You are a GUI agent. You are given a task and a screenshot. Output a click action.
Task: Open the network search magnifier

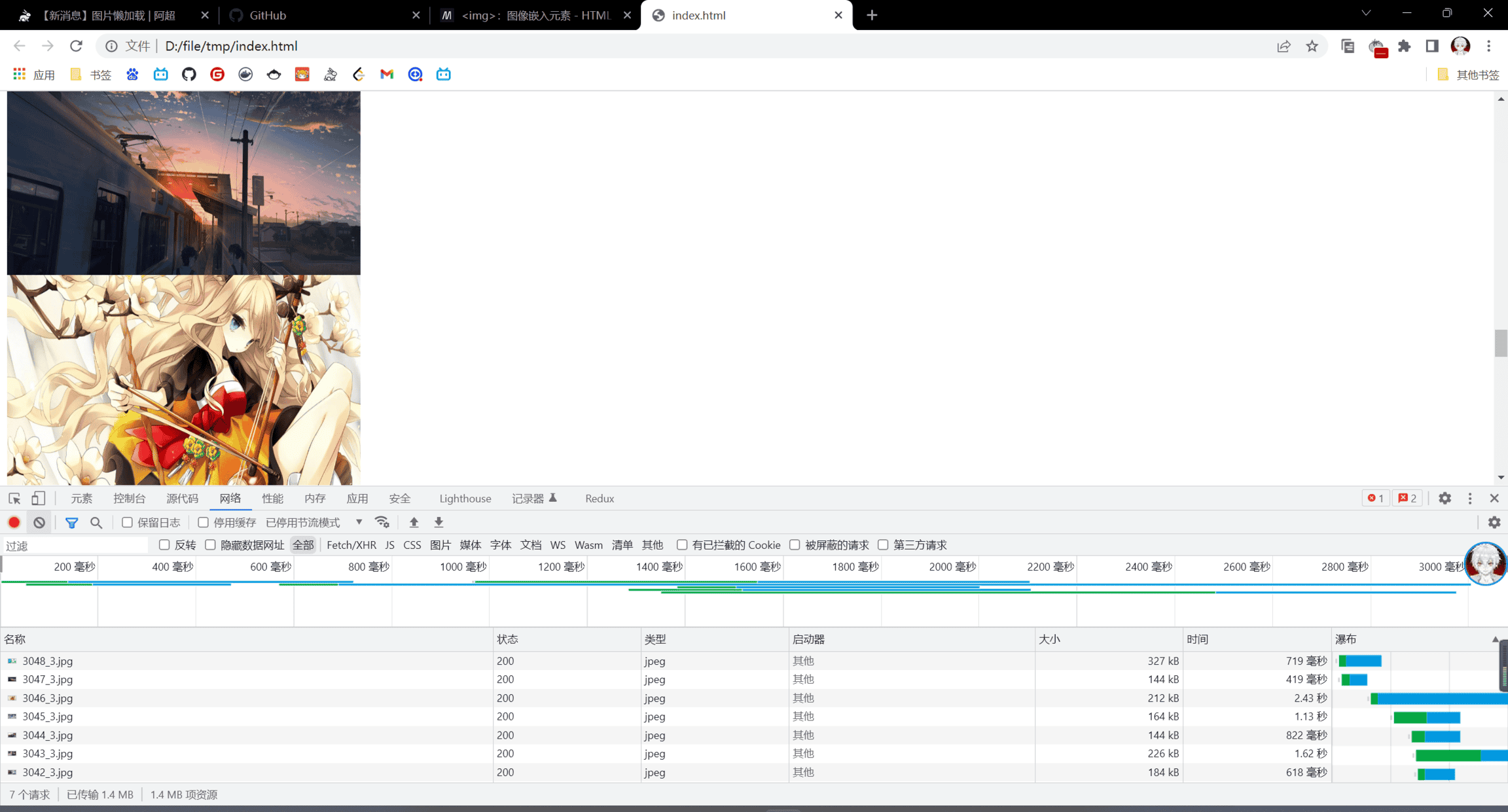pyautogui.click(x=96, y=522)
